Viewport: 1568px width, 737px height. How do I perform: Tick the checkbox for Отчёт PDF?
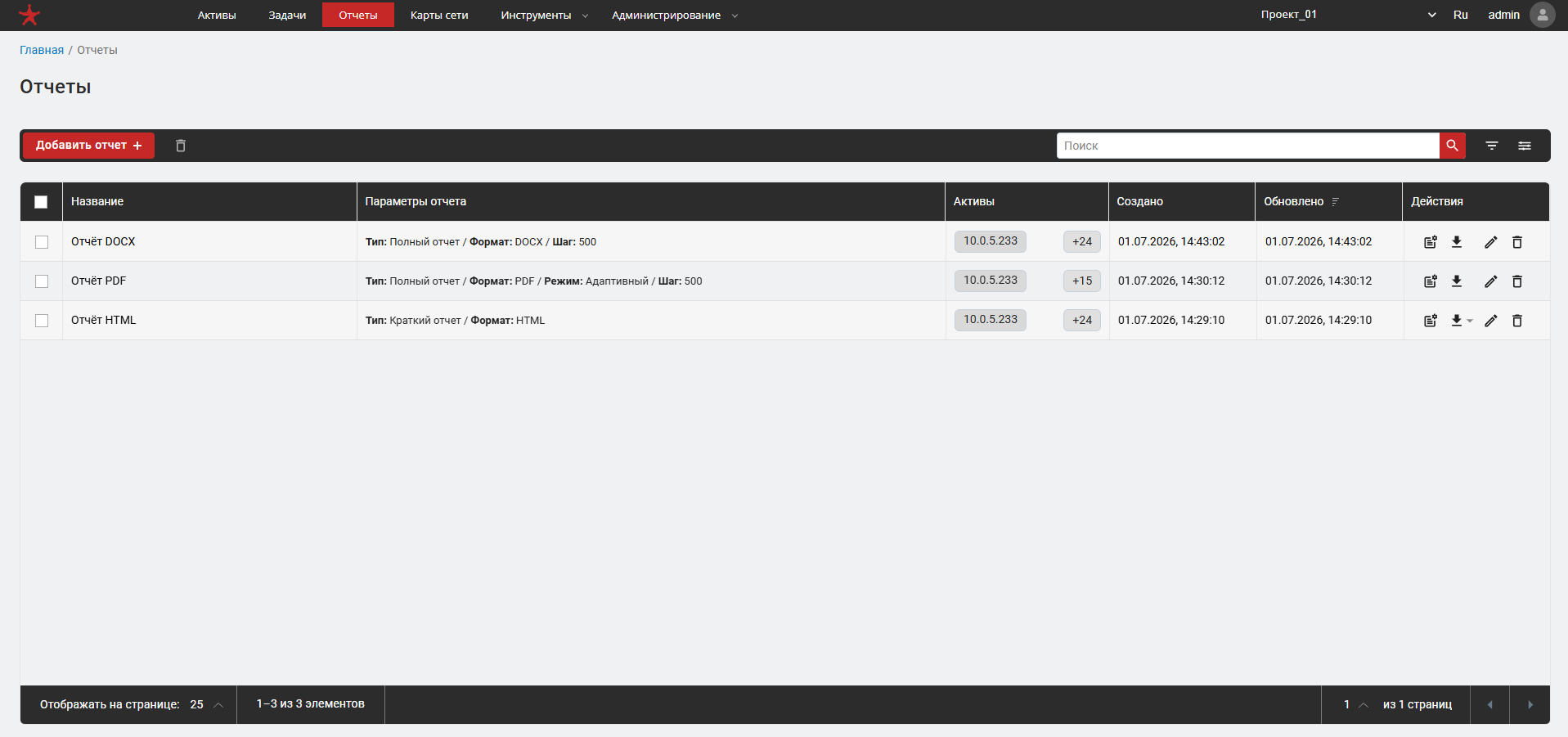[42, 281]
